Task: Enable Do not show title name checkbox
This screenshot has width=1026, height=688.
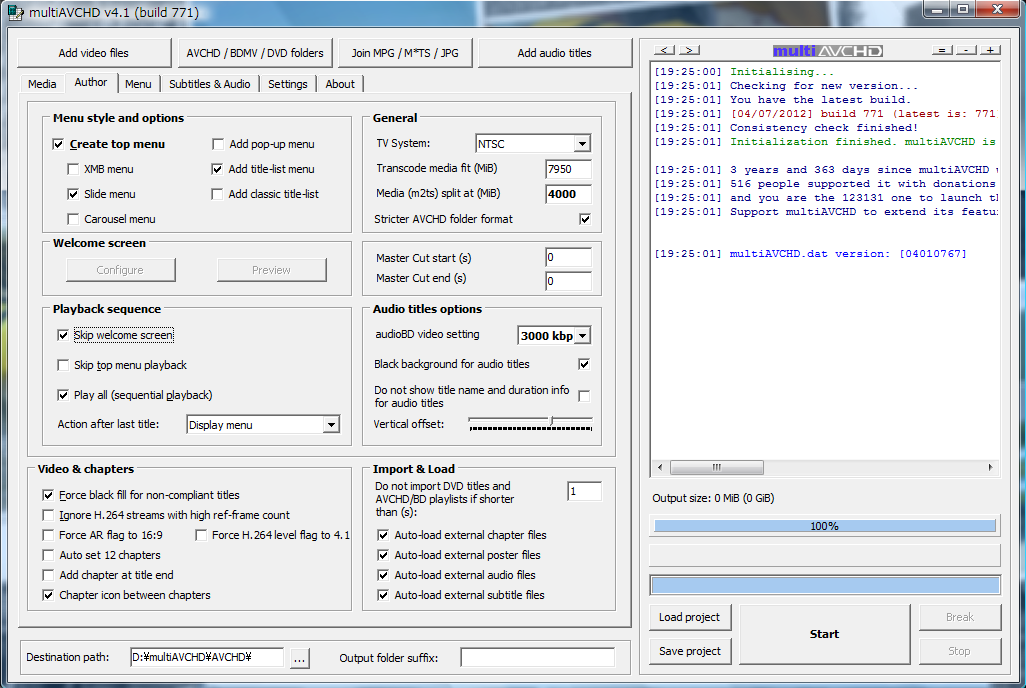Action: click(584, 396)
